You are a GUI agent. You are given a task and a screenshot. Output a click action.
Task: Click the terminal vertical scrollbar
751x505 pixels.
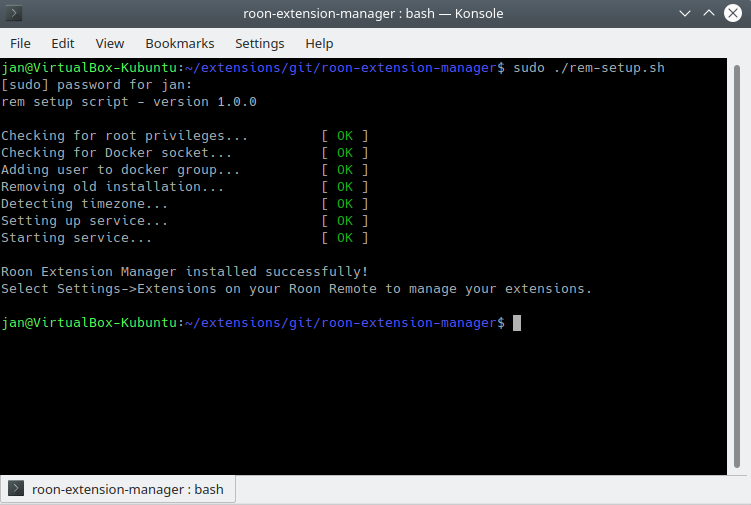pyautogui.click(x=737, y=266)
